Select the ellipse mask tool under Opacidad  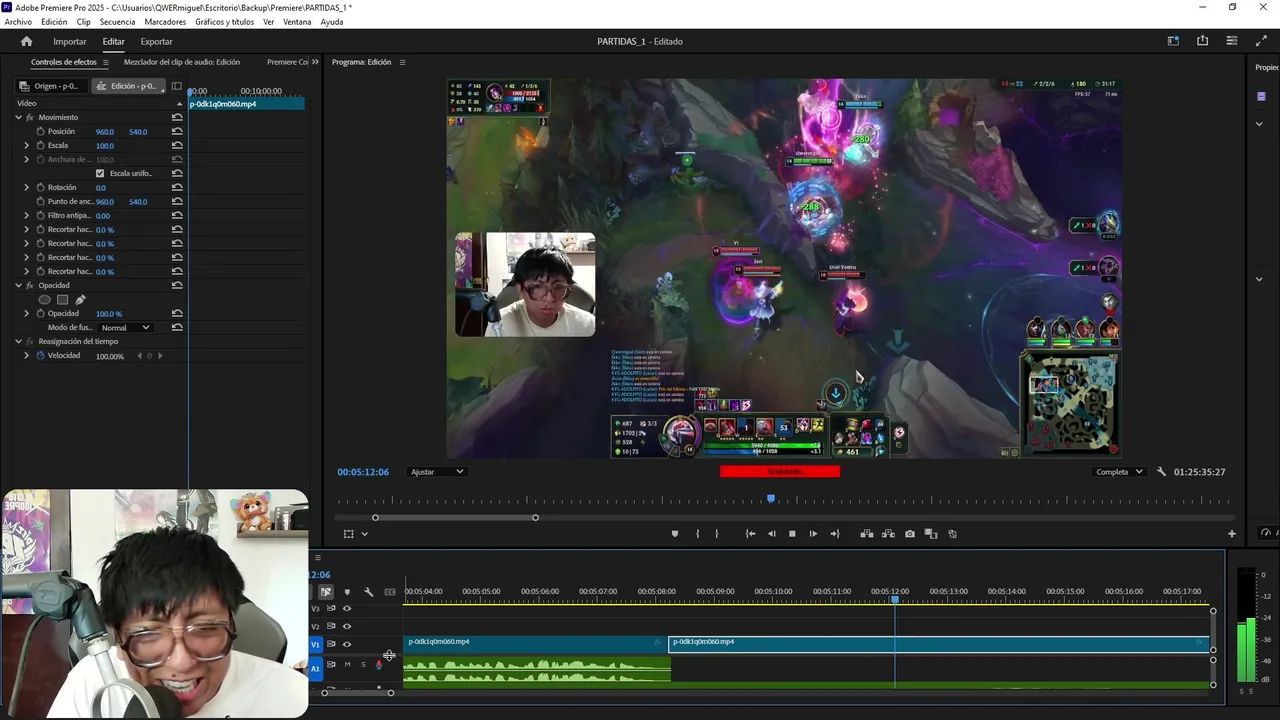coord(44,299)
